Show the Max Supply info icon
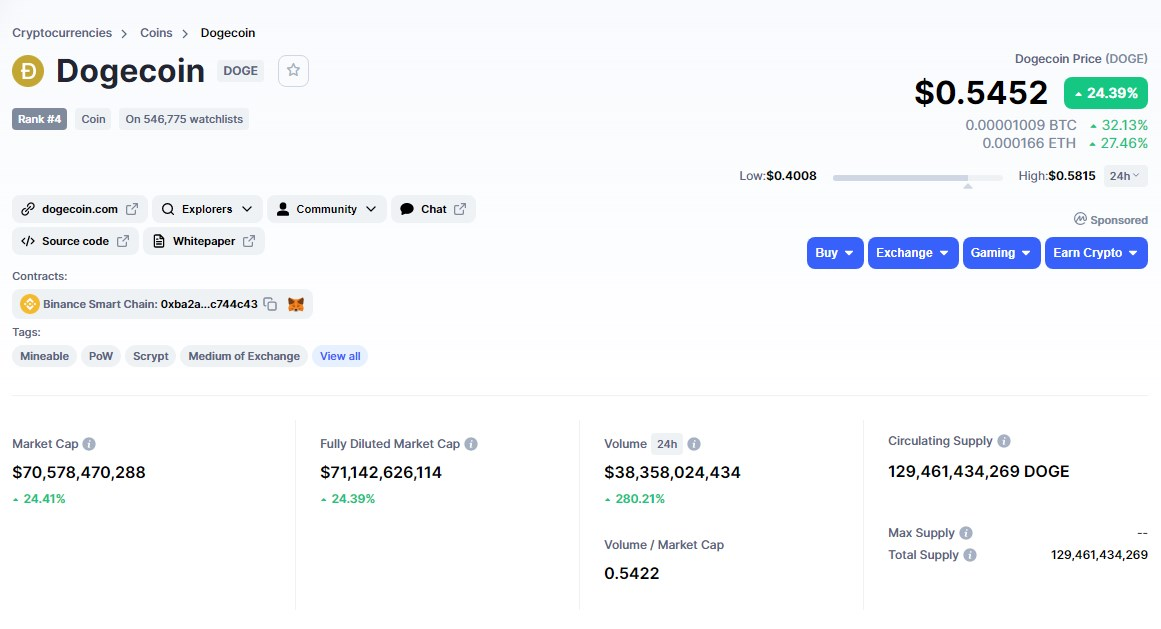Image resolution: width=1161 pixels, height=629 pixels. 966,533
